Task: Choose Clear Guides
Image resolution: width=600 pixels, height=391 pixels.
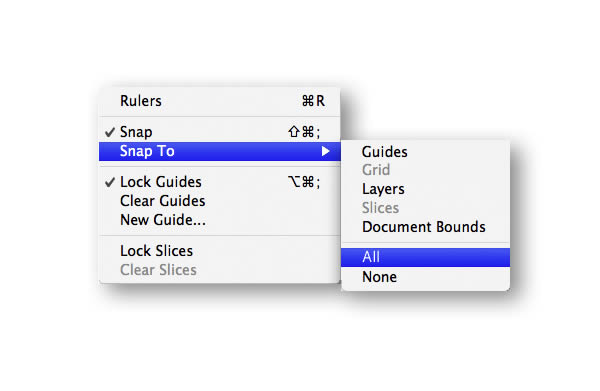Action: [x=163, y=201]
